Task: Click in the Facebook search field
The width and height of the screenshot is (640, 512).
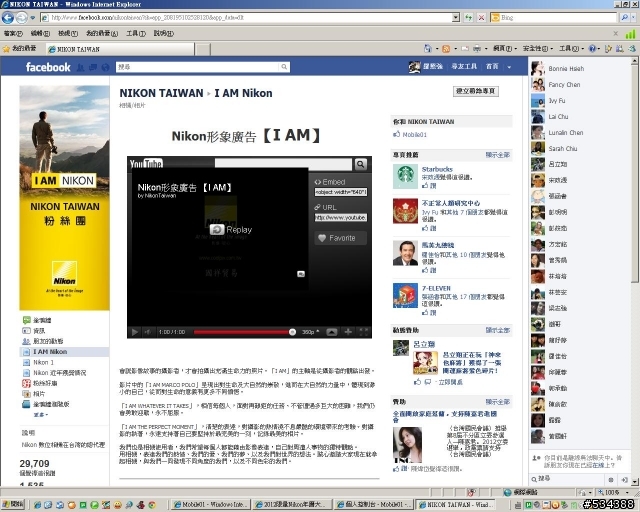Action: tap(198, 67)
